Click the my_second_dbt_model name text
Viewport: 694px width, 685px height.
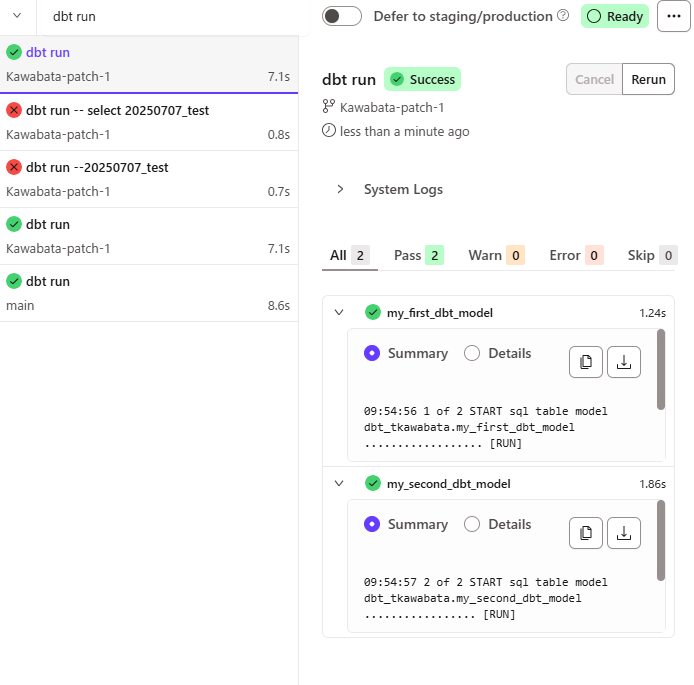pos(448,484)
